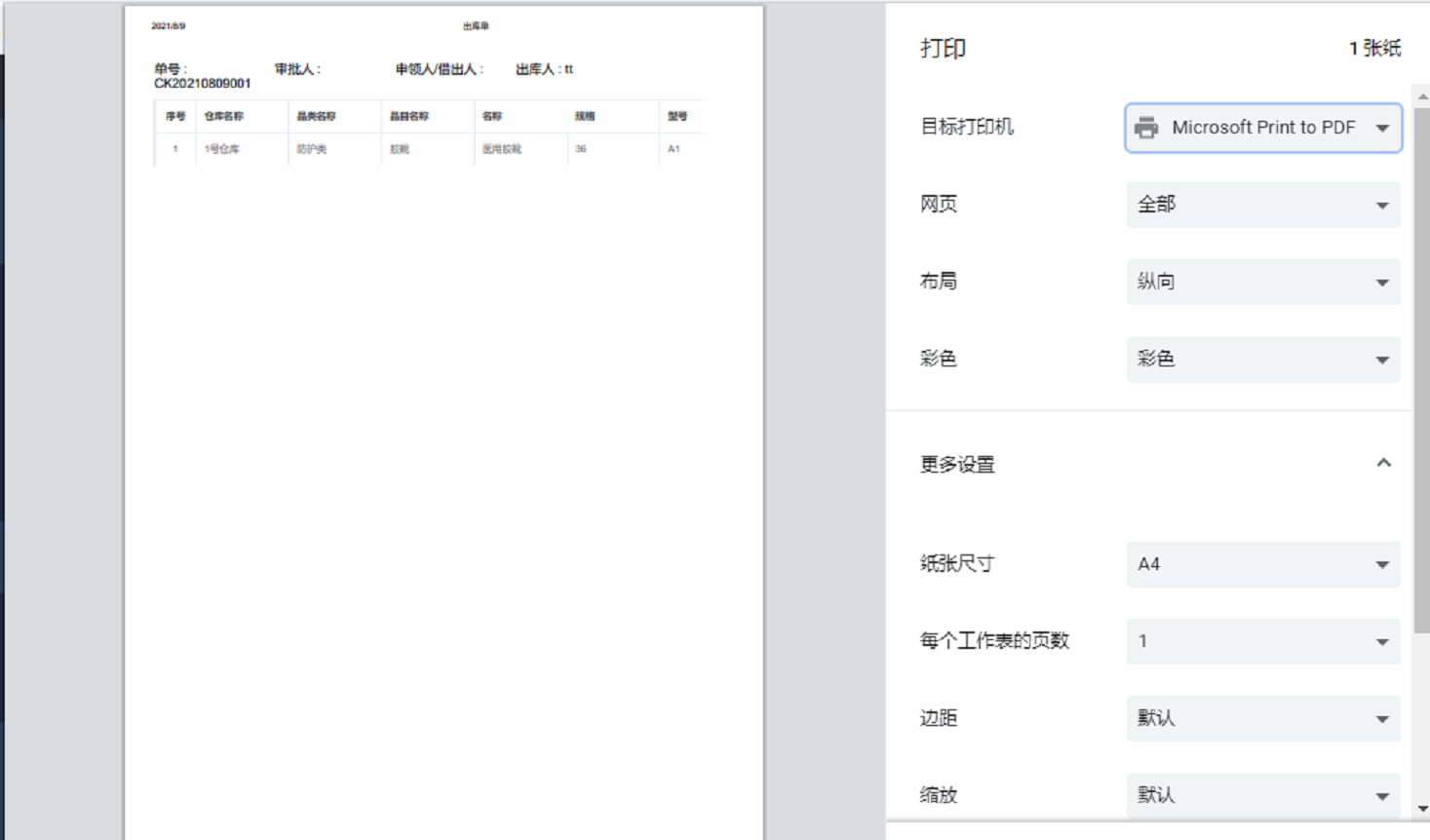Click the 打印 dialog title

coord(943,49)
